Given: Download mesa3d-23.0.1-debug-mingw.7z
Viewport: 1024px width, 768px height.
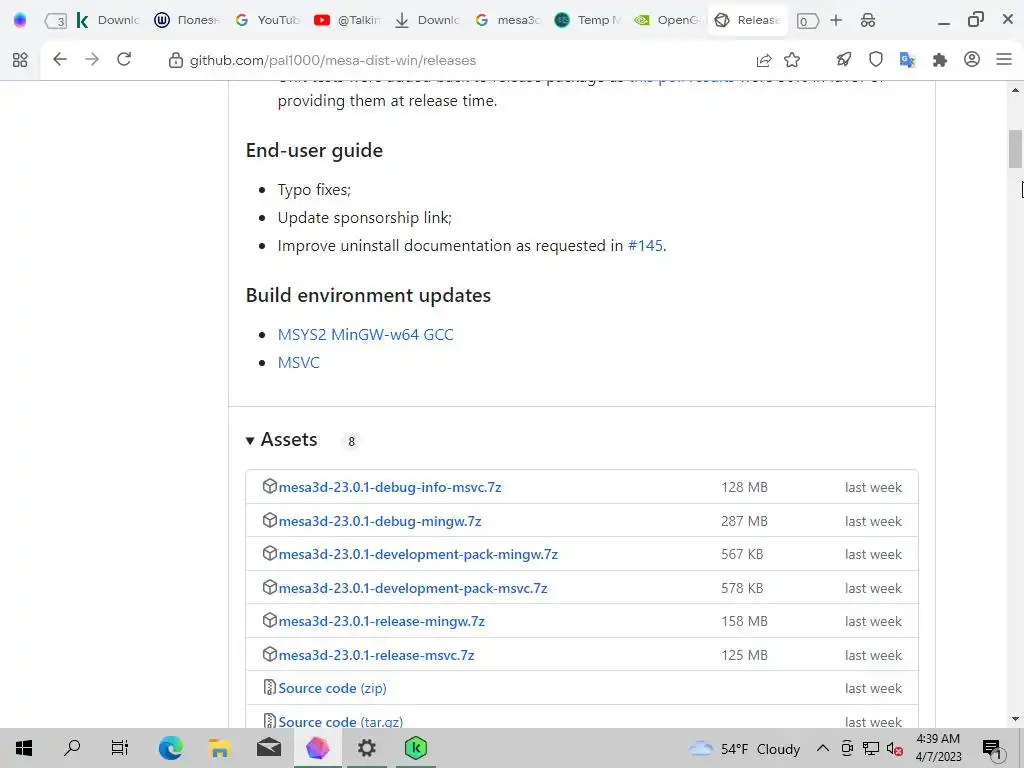Looking at the screenshot, I should click(x=379, y=521).
